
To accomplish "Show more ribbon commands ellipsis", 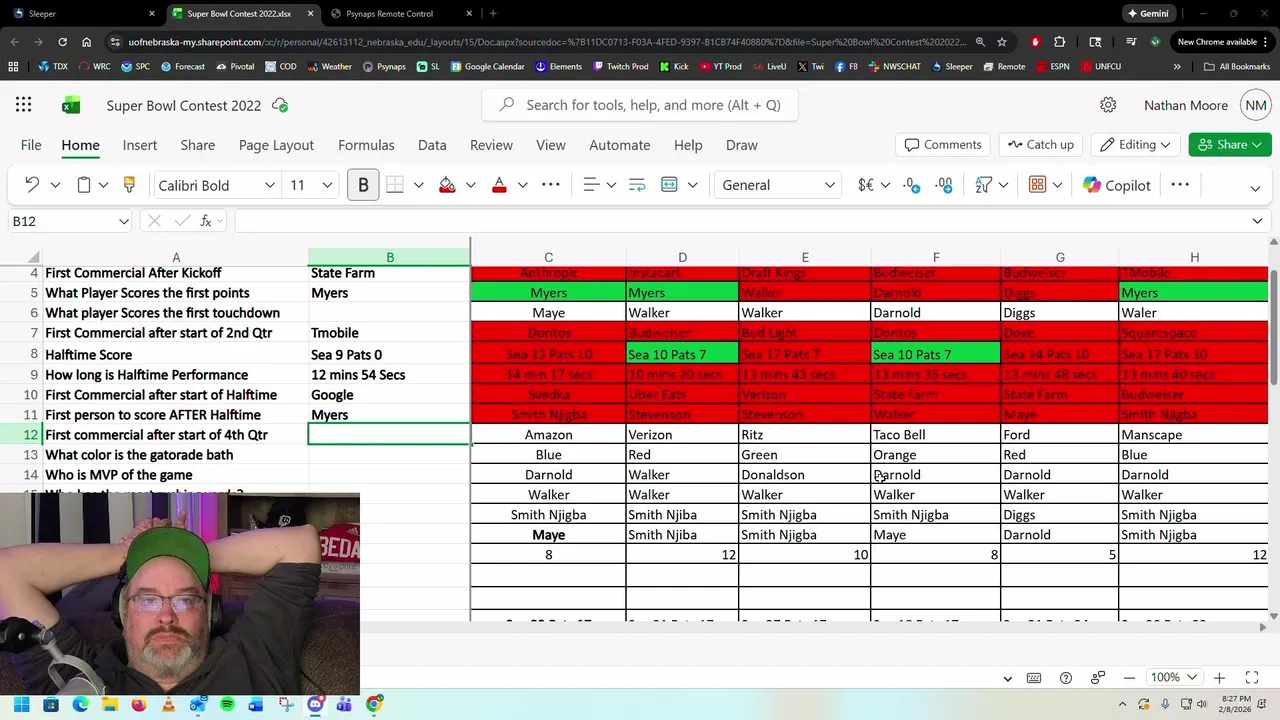I will tap(1180, 185).
